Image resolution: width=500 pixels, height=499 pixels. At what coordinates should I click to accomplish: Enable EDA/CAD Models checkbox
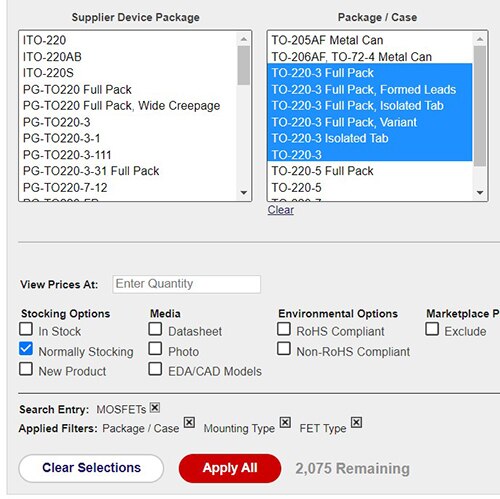pyautogui.click(x=155, y=369)
